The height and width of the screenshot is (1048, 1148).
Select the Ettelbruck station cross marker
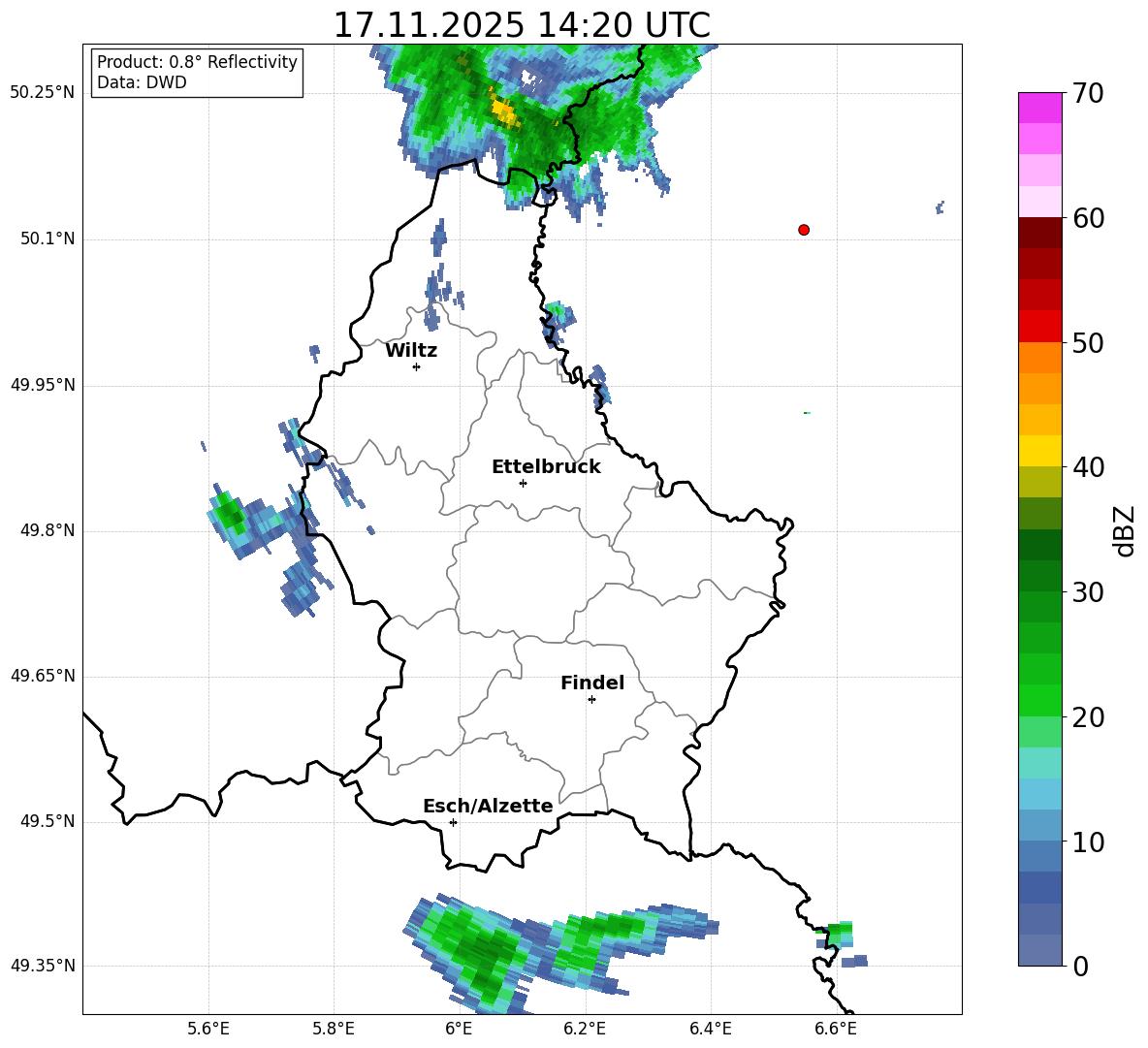(523, 483)
